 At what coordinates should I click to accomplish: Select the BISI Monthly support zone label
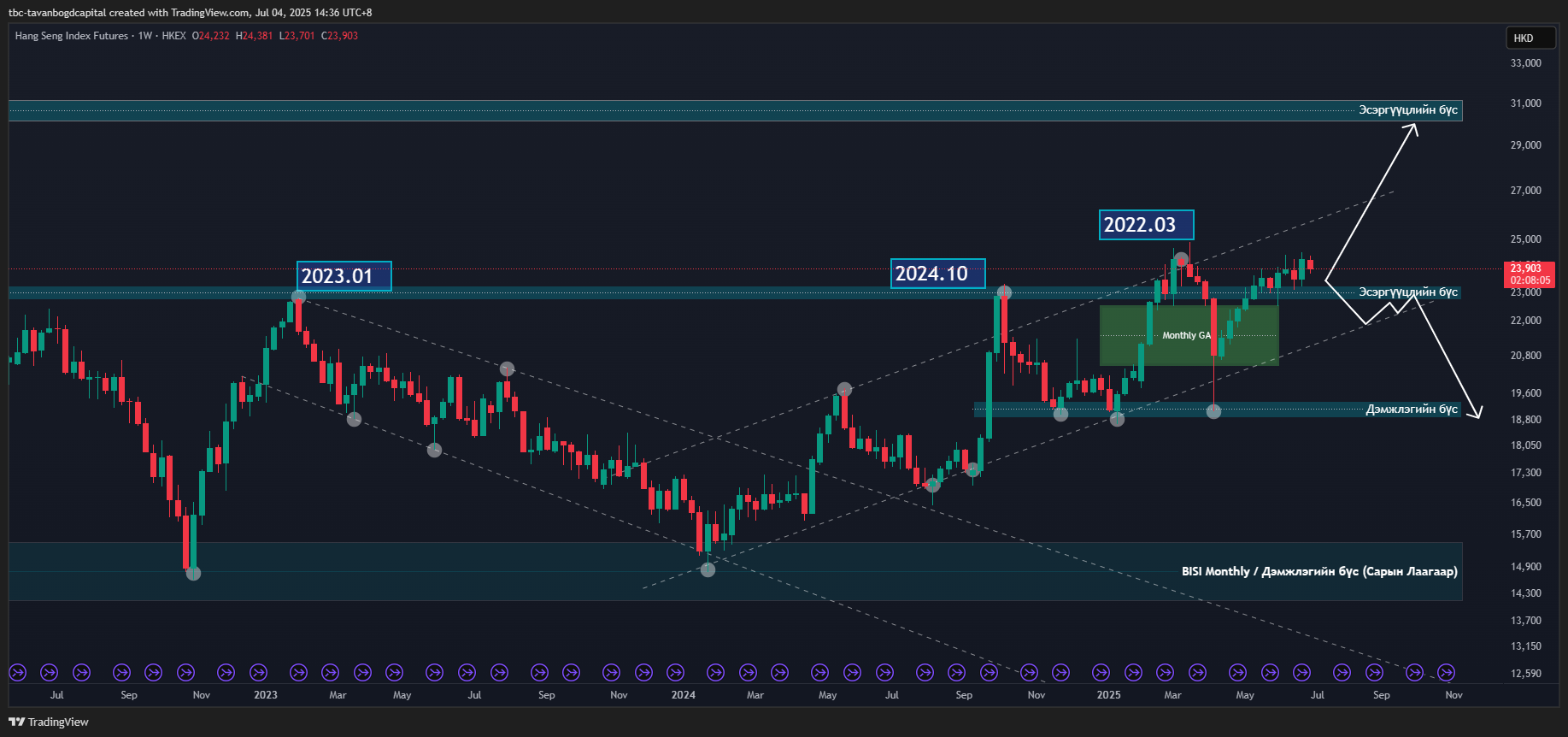1319,571
